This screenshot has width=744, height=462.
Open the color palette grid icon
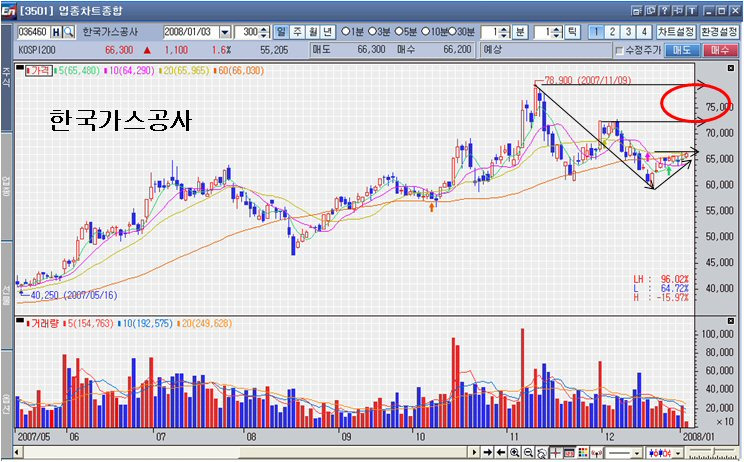(583, 453)
